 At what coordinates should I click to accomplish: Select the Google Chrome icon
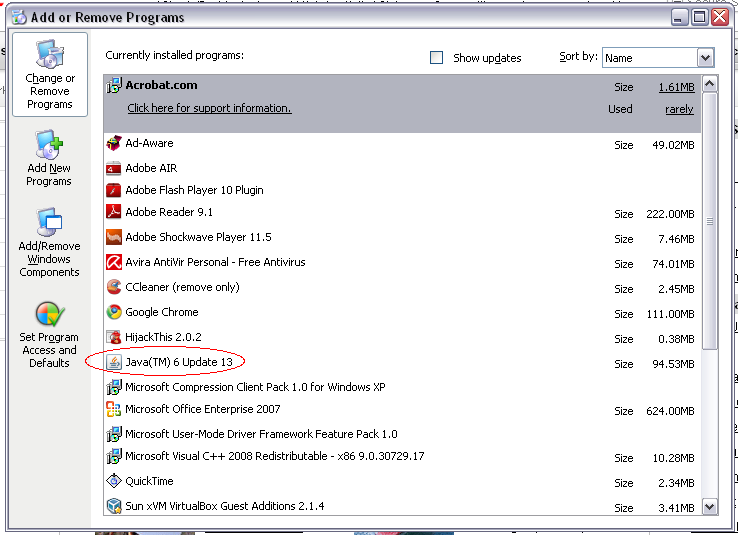[114, 312]
